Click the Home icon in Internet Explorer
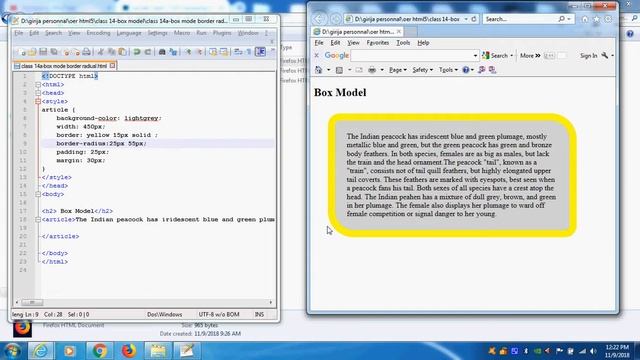The image size is (640, 360). [x=584, y=19]
